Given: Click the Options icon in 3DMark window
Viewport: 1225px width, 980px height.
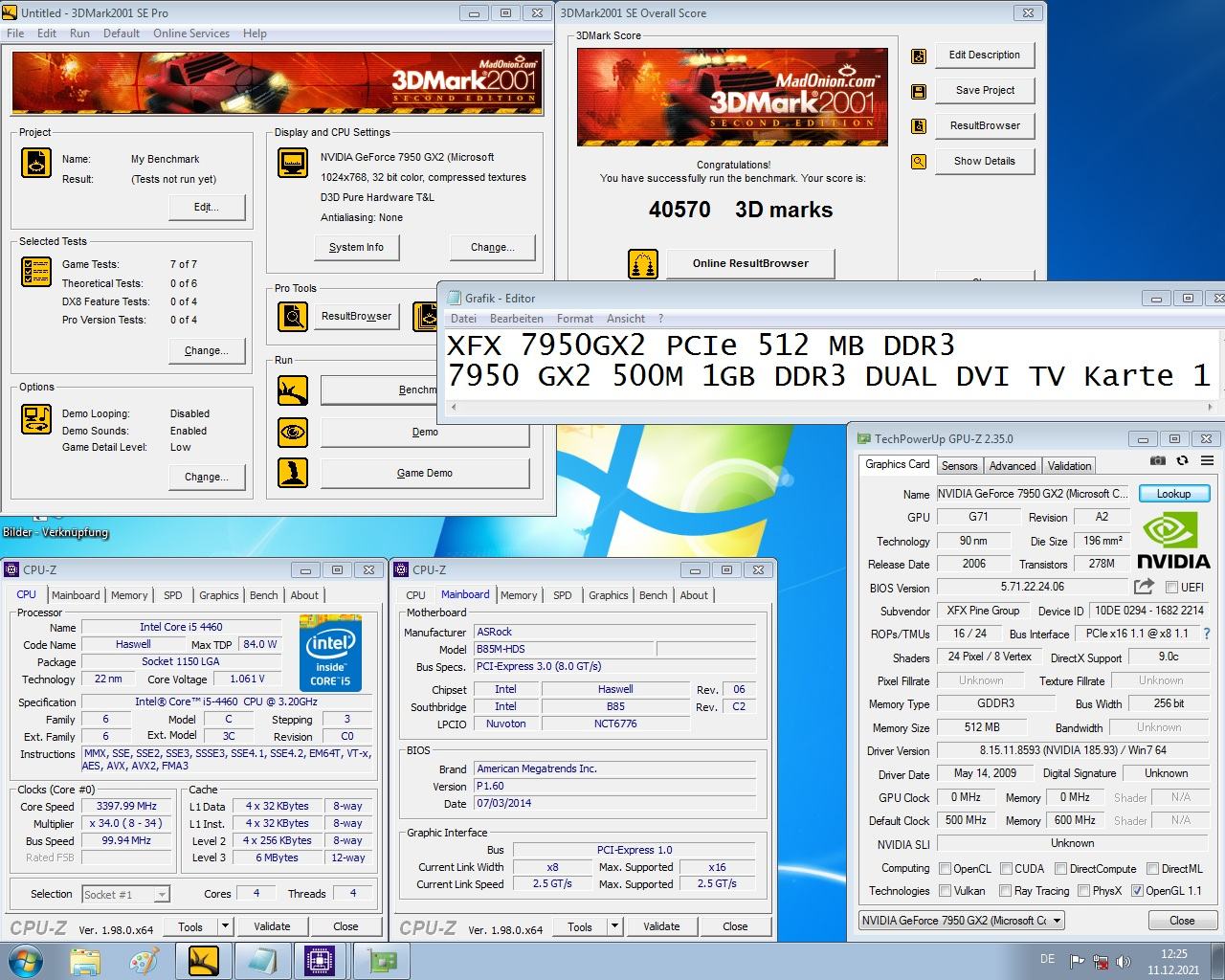Looking at the screenshot, I should tap(36, 418).
